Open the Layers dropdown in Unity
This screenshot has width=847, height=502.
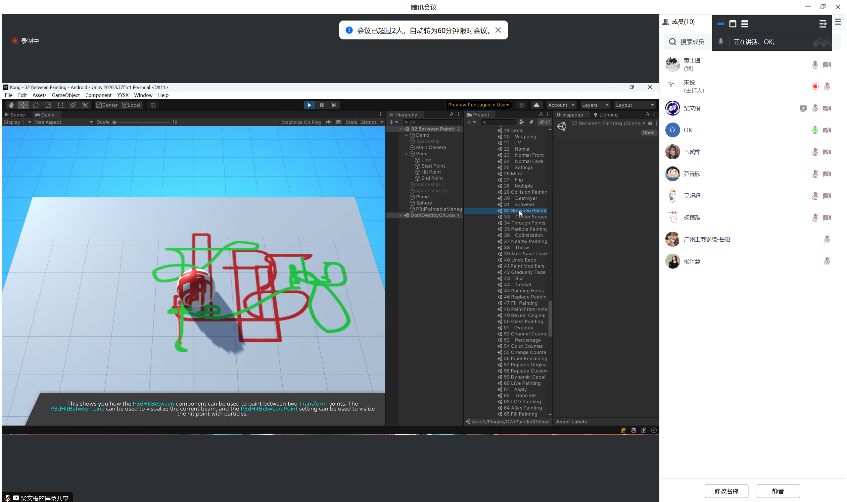(x=593, y=104)
